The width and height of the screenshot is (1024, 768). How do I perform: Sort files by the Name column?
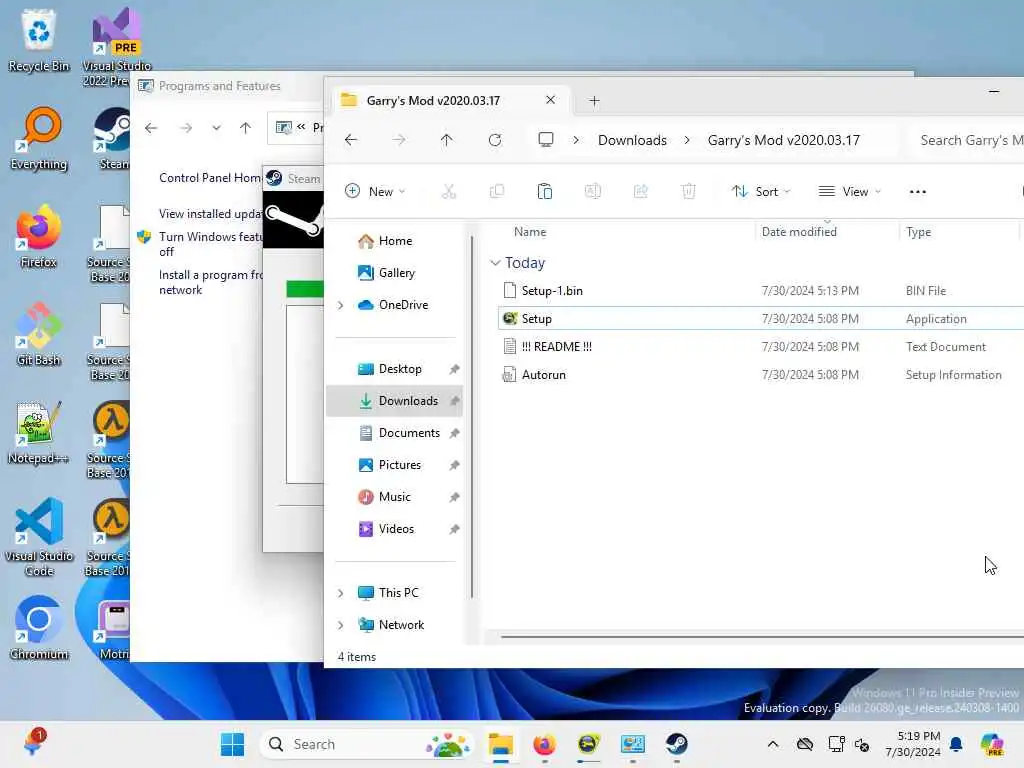coord(530,232)
